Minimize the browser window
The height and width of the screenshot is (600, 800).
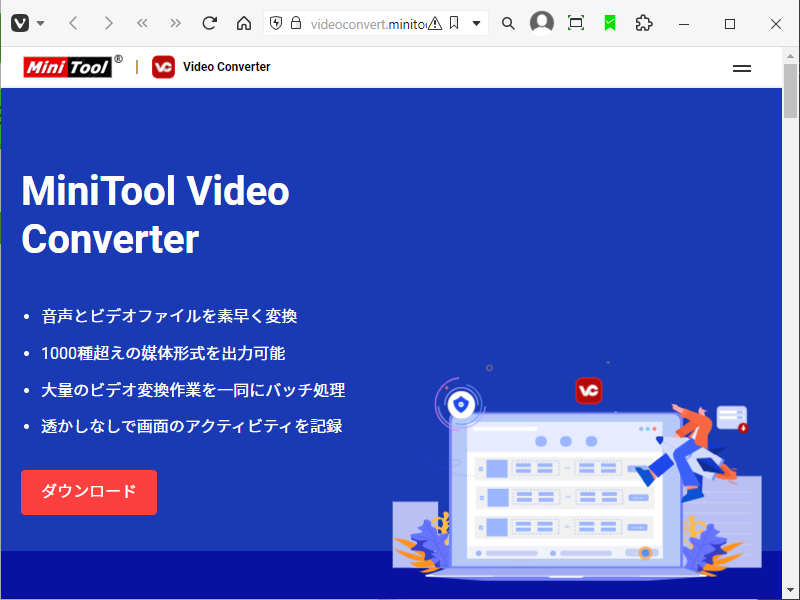tap(684, 24)
